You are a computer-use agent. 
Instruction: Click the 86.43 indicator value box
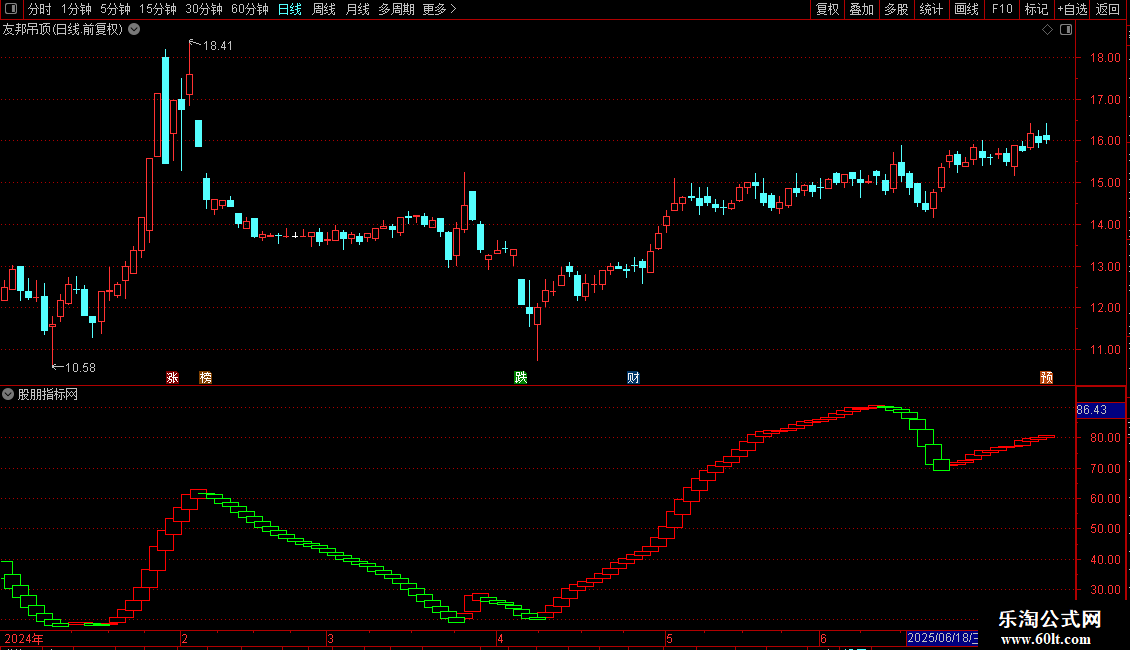click(x=1100, y=410)
